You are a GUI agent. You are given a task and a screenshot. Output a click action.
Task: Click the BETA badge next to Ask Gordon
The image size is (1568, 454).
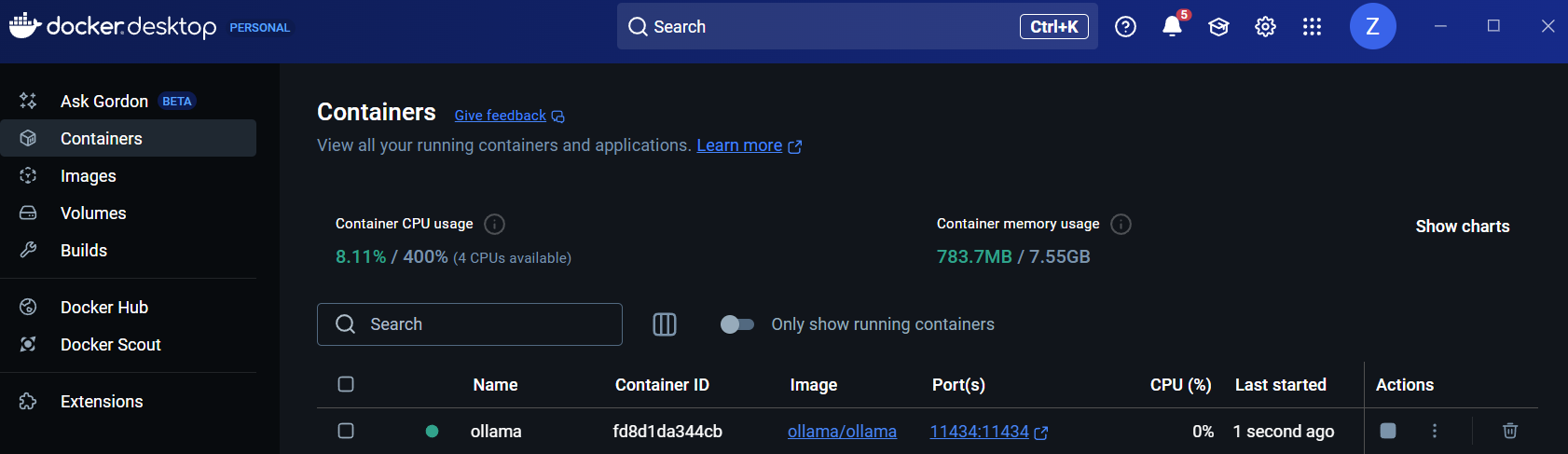click(176, 101)
